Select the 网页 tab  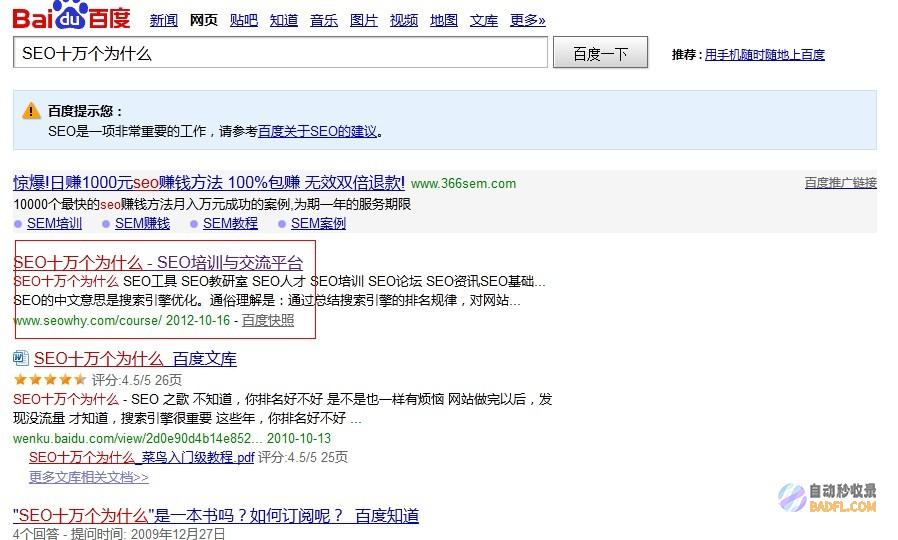click(x=204, y=20)
